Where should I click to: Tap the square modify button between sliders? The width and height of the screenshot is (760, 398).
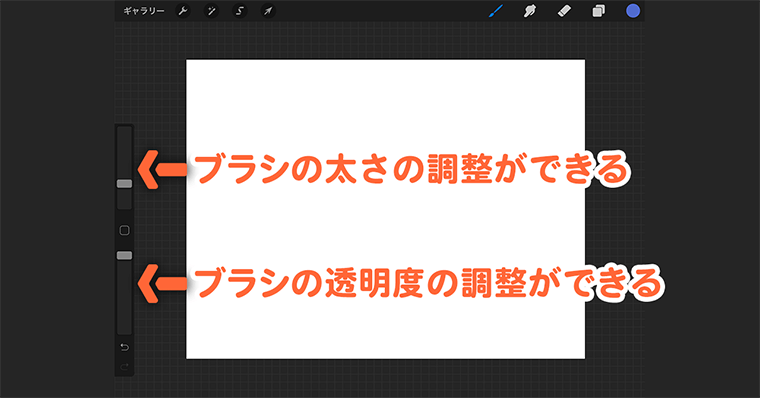[x=125, y=230]
